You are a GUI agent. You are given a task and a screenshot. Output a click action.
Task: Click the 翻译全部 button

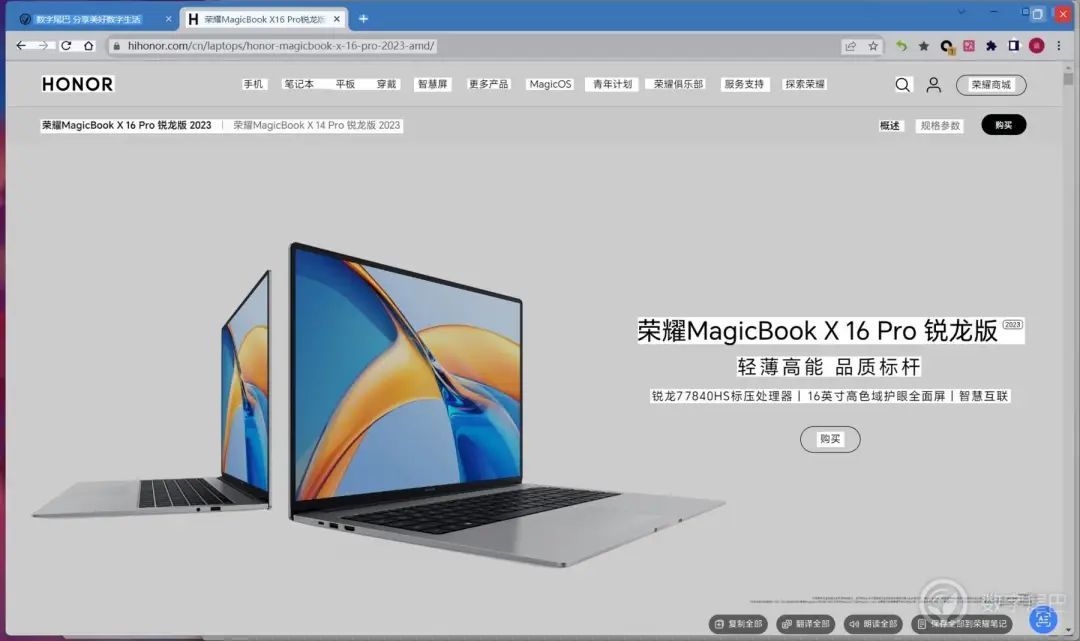tap(806, 624)
